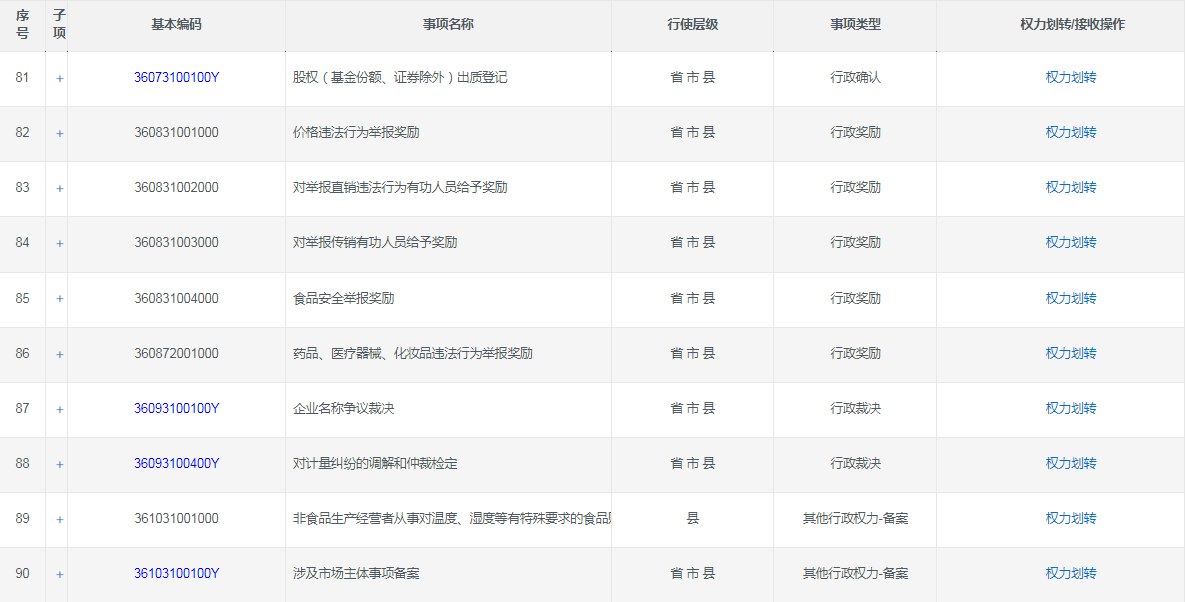Screen dimensions: 1186x602
Task: Select item name 对举报传销有功人员给予奖励
Action: coord(375,243)
